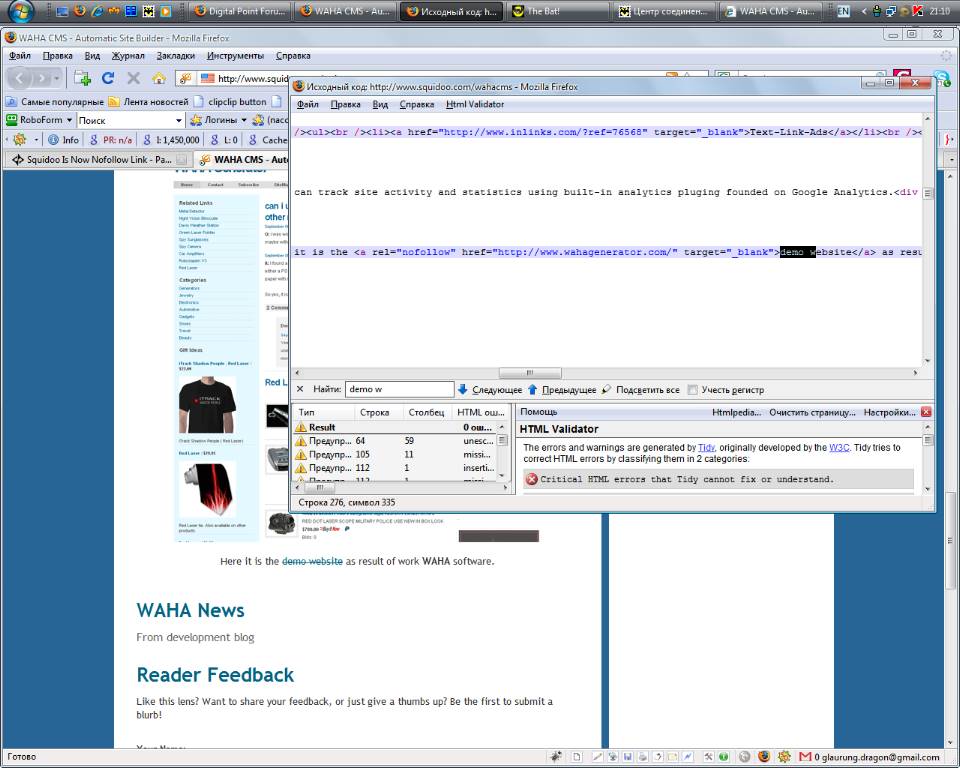
Task: Open the 'Htmlpedia...' validator link
Action: coord(736,412)
